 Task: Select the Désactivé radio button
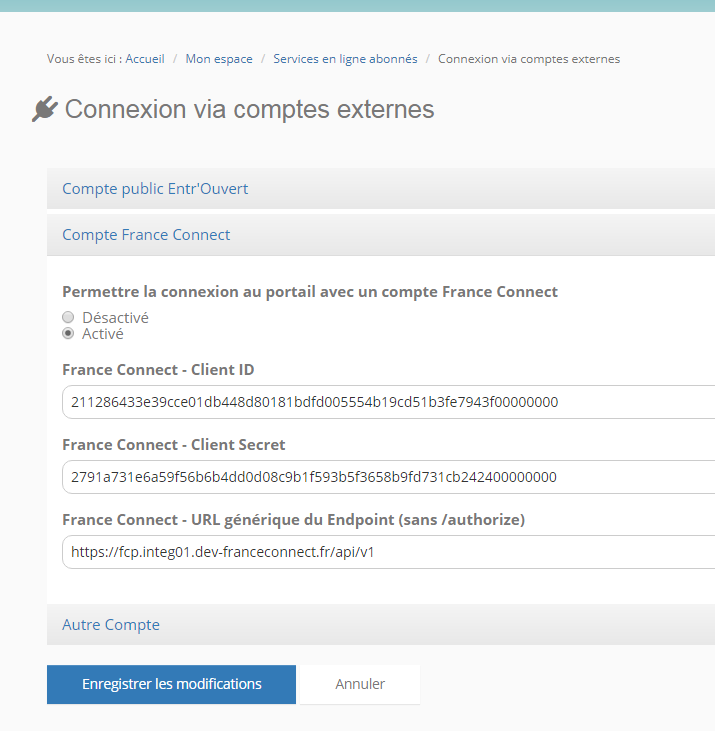(x=68, y=317)
